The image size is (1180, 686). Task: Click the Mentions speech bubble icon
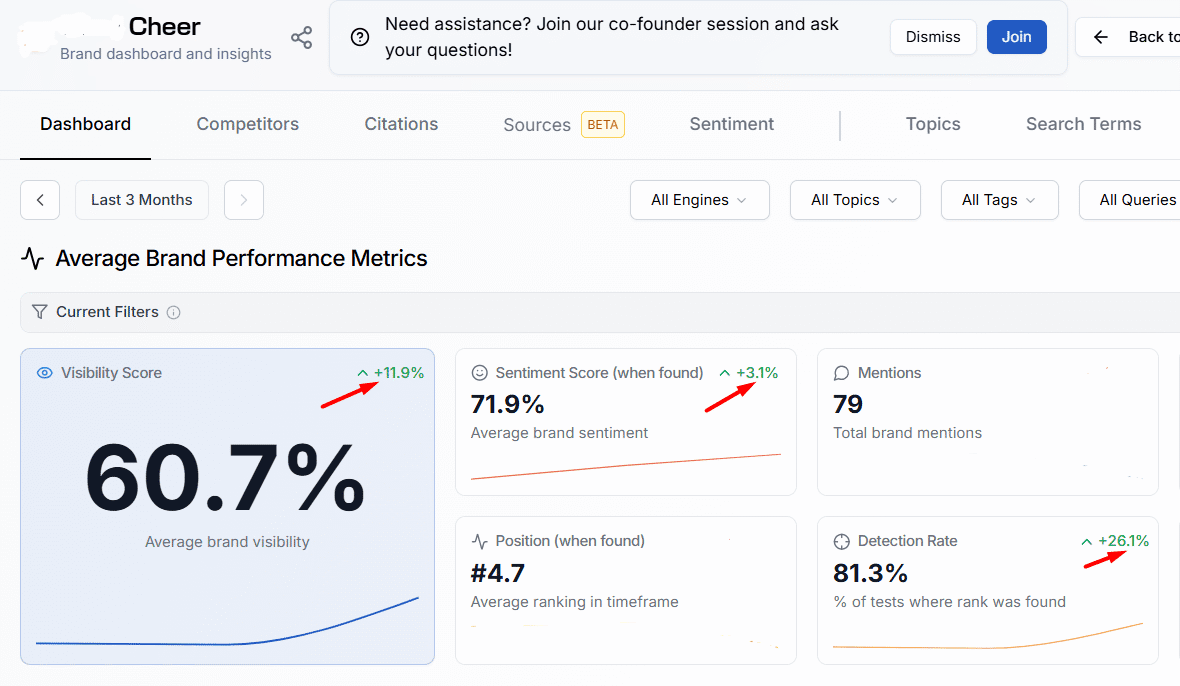pos(841,373)
